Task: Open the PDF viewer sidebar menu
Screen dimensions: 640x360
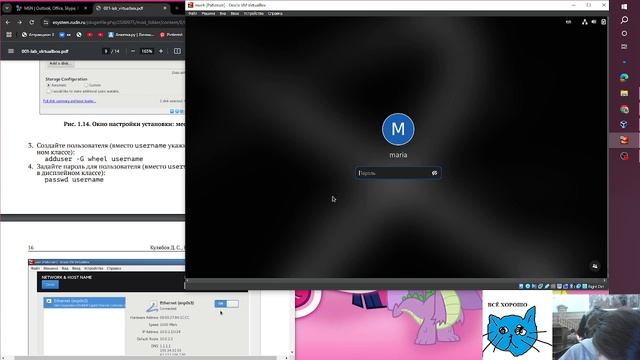Action: tap(11, 51)
